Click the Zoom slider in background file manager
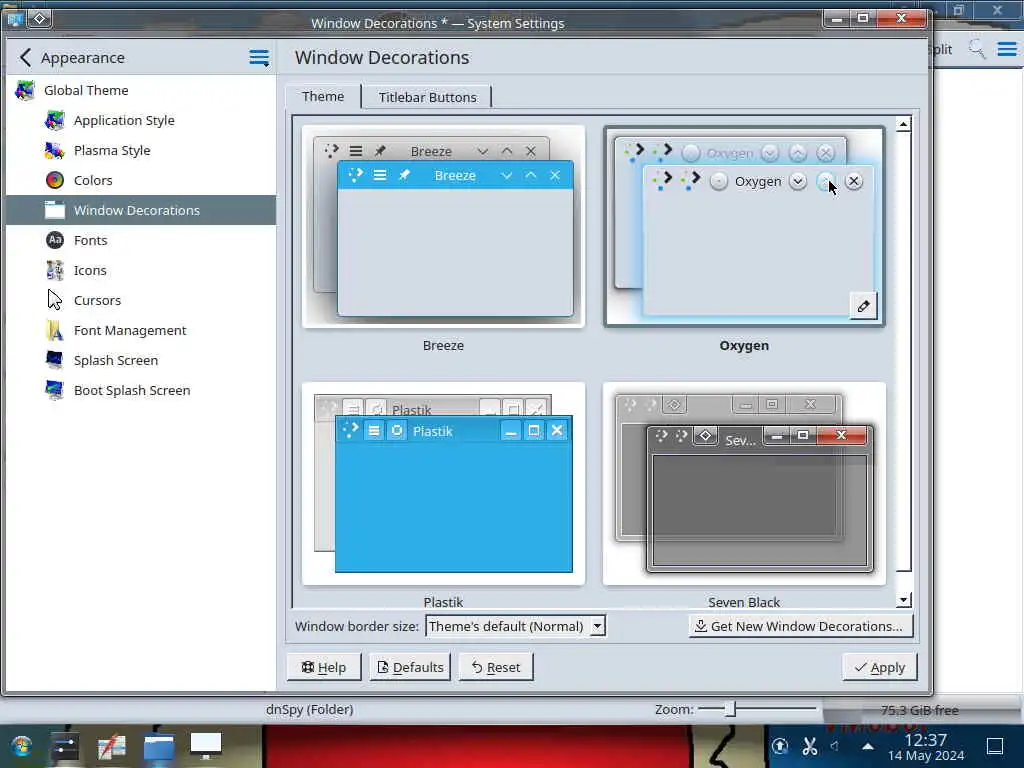 pos(756,709)
